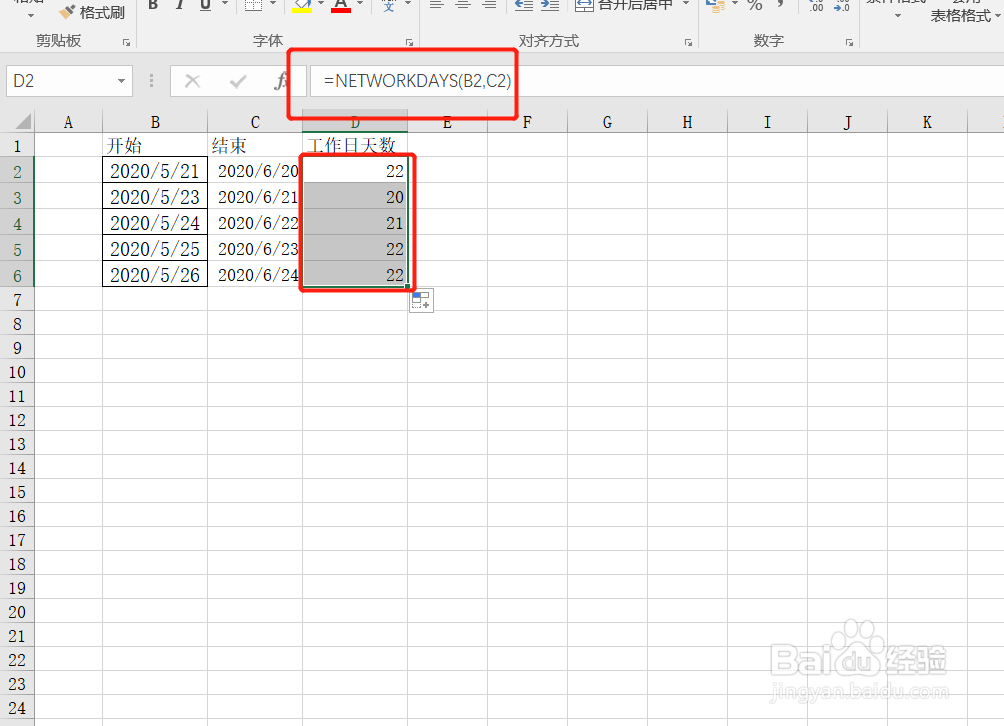Decrease indent

point(524,5)
